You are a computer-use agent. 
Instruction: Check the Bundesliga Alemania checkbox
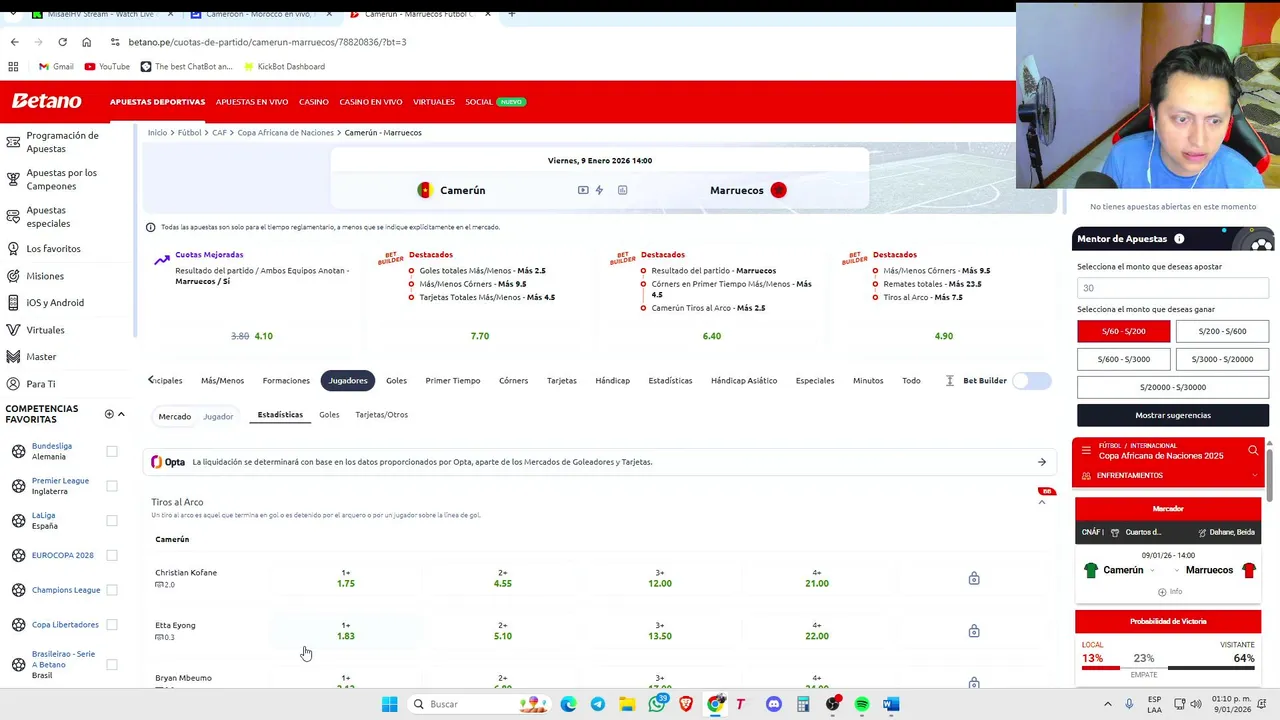pyautogui.click(x=112, y=451)
